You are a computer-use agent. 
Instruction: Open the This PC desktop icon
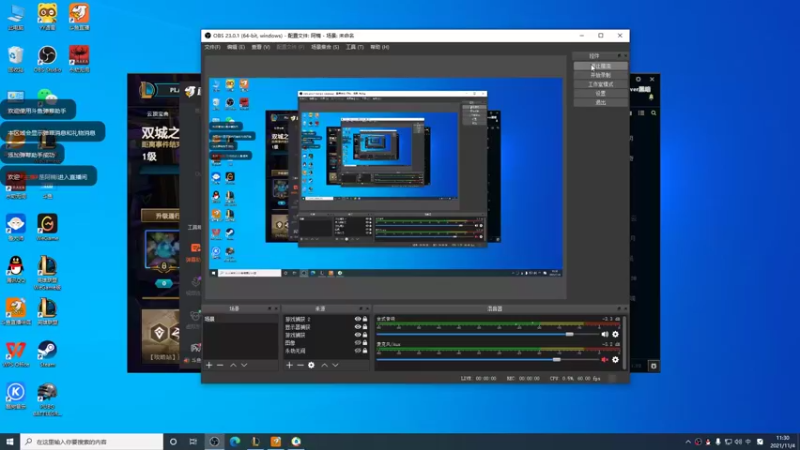click(x=16, y=16)
